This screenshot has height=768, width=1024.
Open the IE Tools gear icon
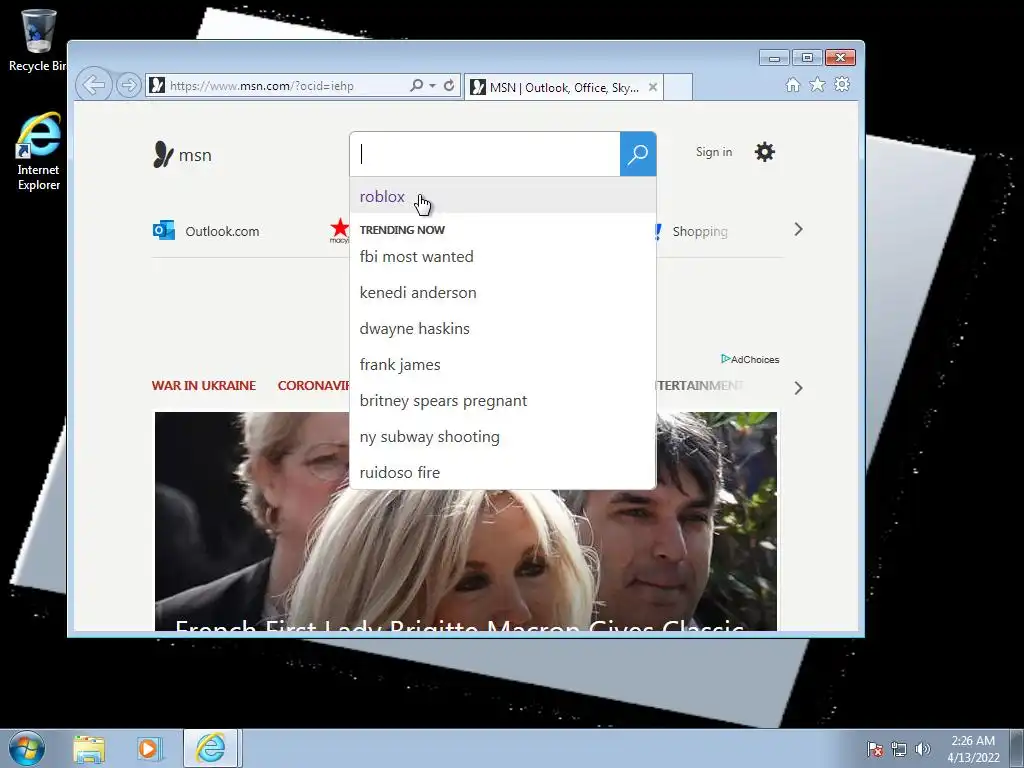click(x=842, y=84)
